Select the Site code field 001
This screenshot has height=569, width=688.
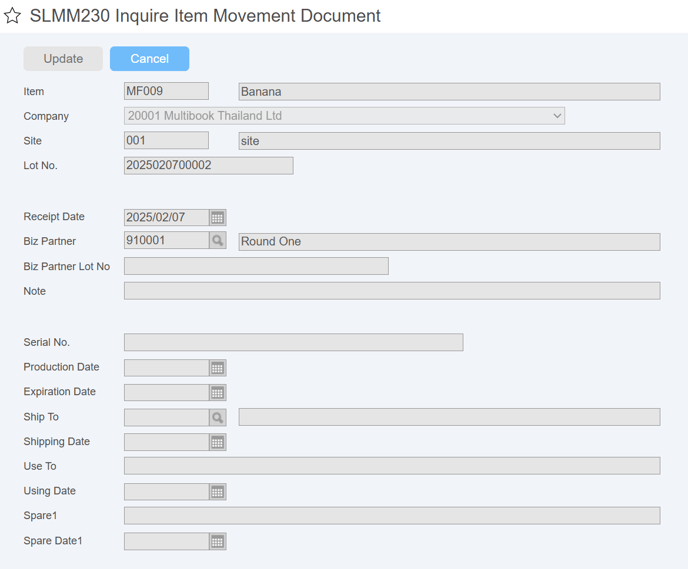coord(166,140)
